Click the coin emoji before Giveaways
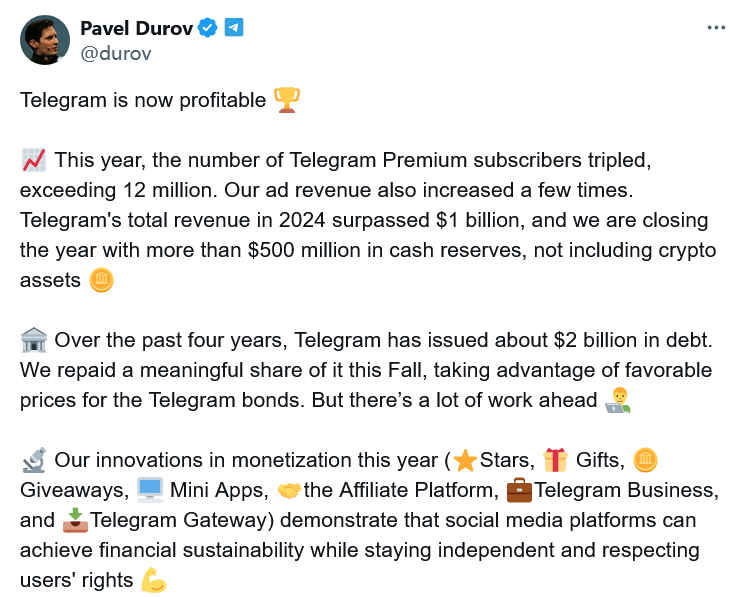This screenshot has height=597, width=747. (646, 460)
